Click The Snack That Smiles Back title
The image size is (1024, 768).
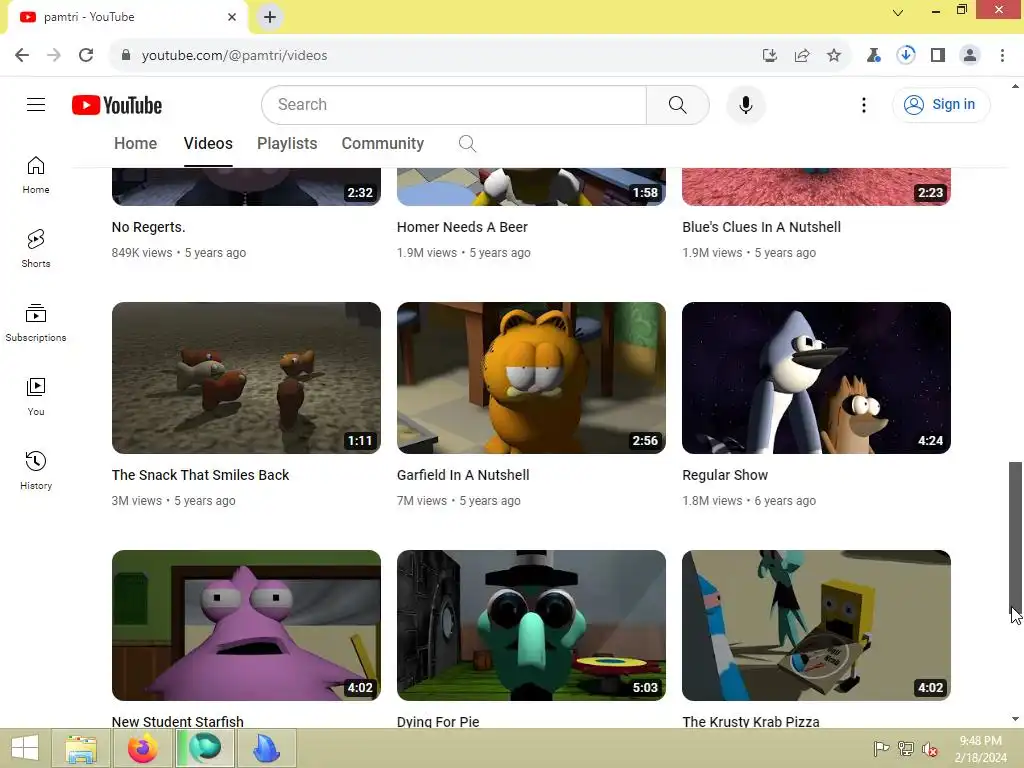200,475
